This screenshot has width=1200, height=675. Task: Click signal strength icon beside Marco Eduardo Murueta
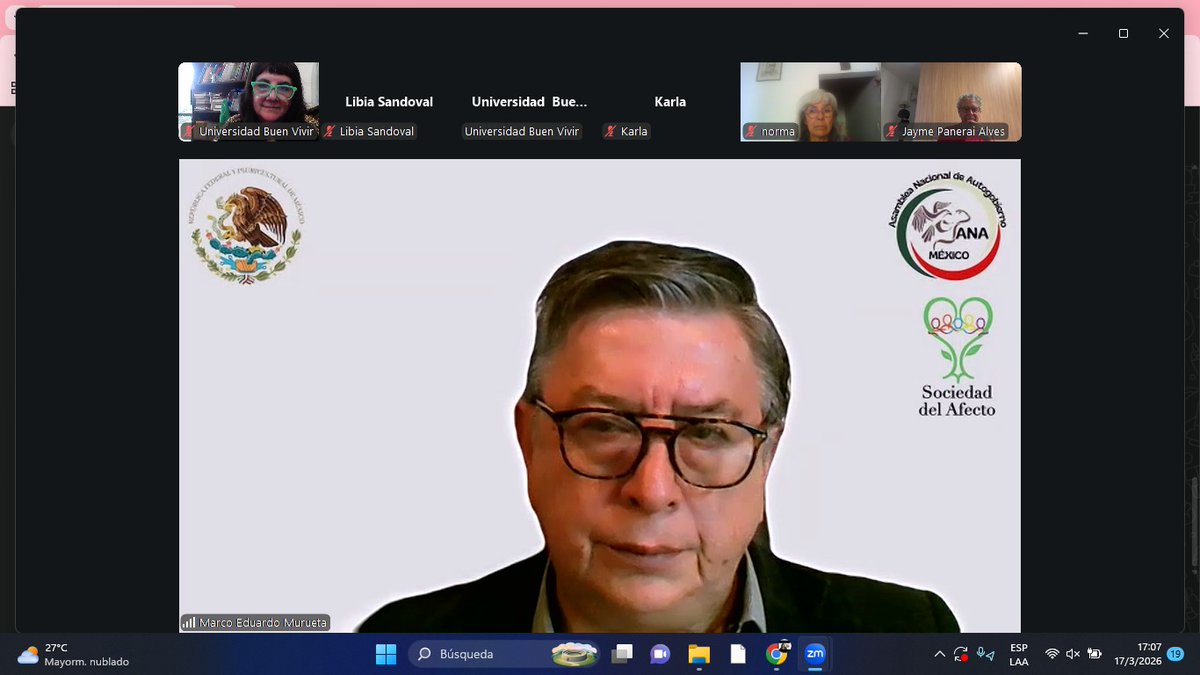coord(189,622)
